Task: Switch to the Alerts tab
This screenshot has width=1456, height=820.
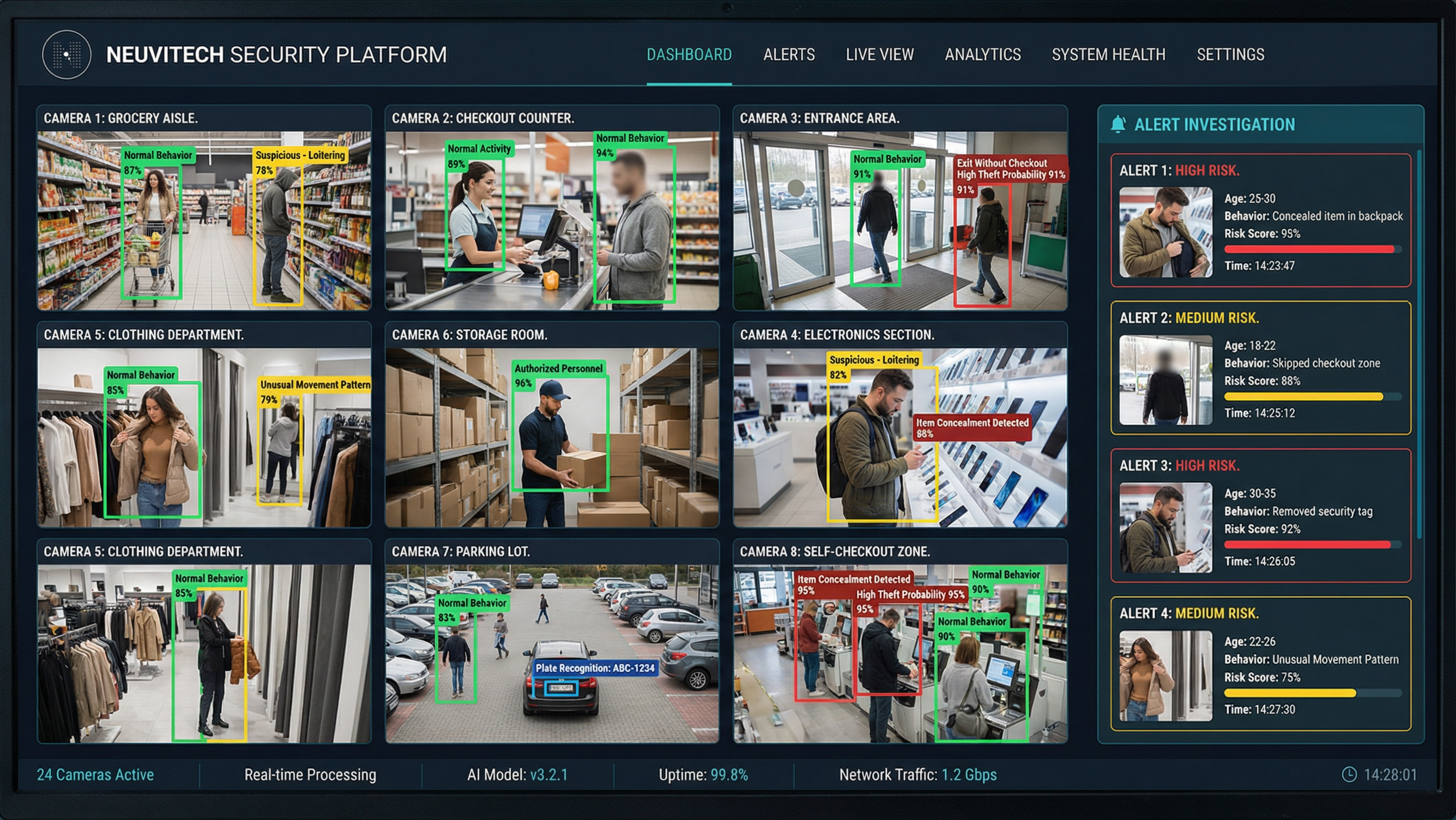Action: 789,55
